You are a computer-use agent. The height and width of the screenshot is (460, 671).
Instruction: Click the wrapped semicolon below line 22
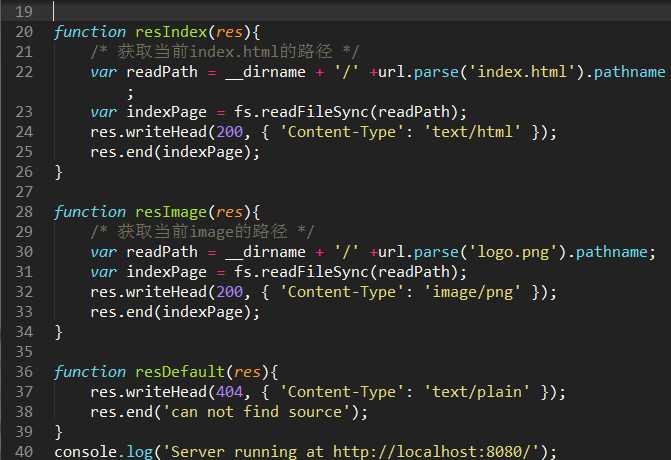(x=131, y=93)
